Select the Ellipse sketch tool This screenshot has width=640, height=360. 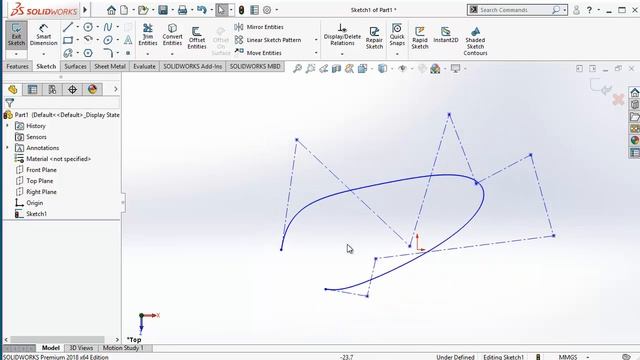click(x=108, y=40)
